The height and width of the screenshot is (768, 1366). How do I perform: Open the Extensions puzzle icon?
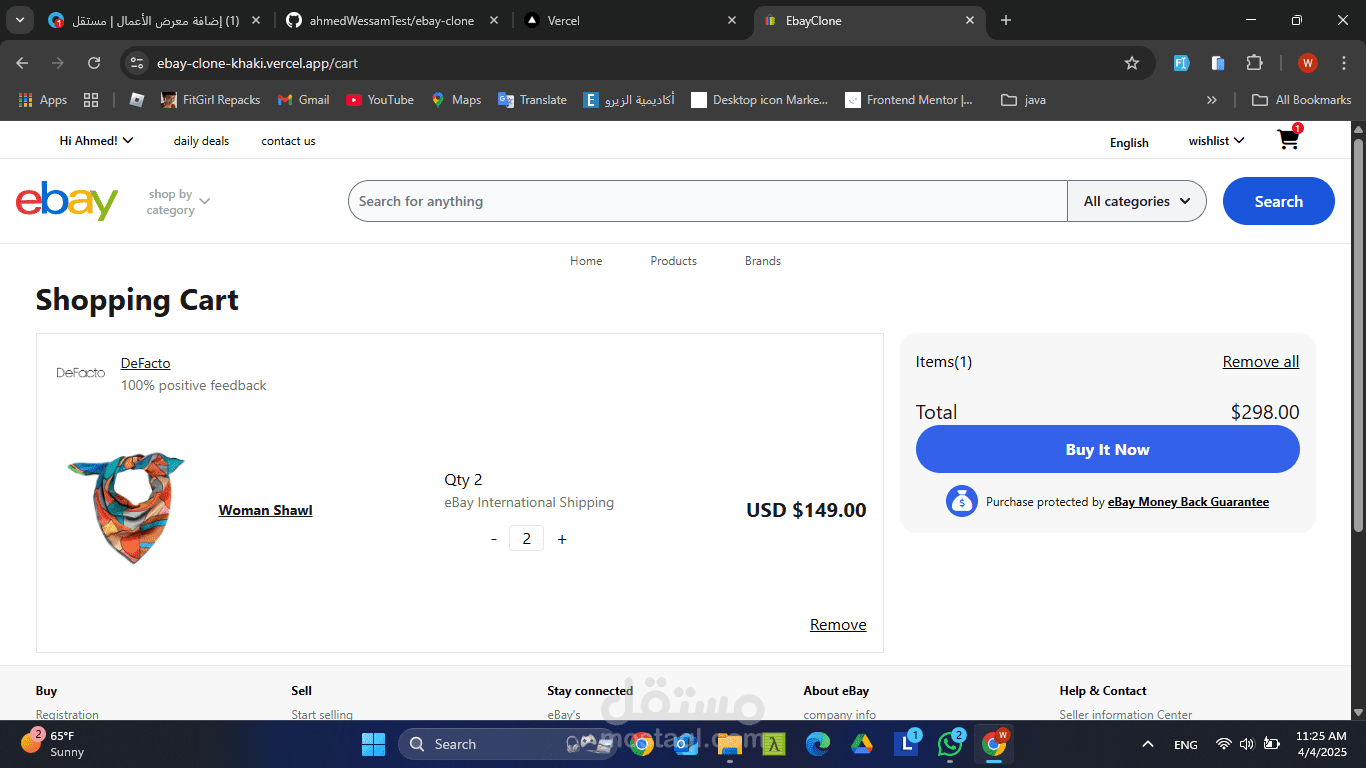pos(1254,63)
